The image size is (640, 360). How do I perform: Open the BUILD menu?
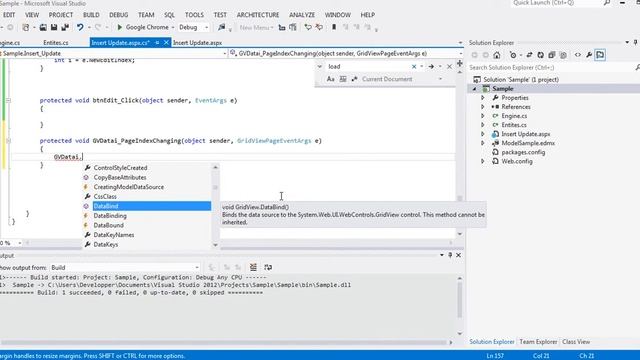pos(91,15)
